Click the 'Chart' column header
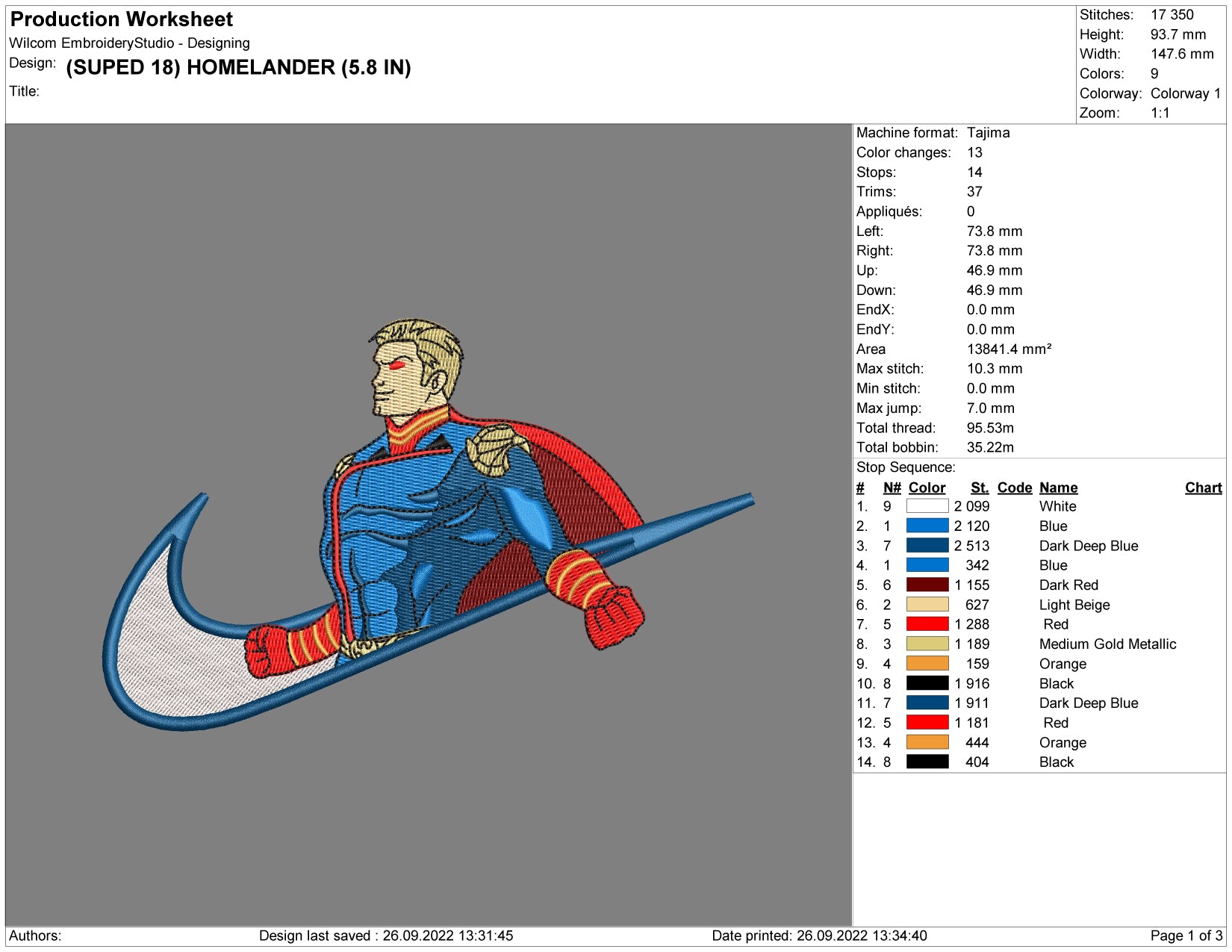 click(x=1204, y=488)
